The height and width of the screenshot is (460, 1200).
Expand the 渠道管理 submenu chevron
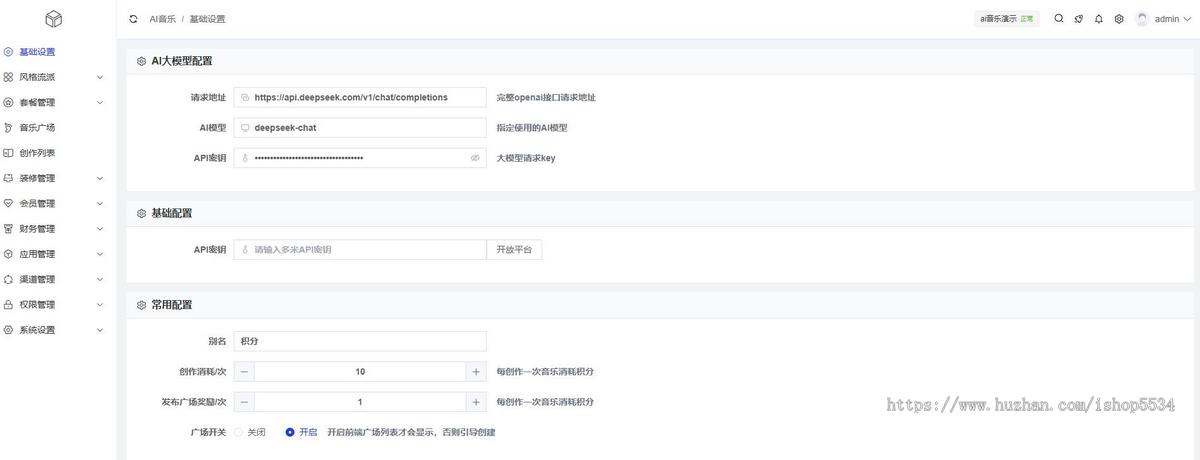[x=99, y=280]
